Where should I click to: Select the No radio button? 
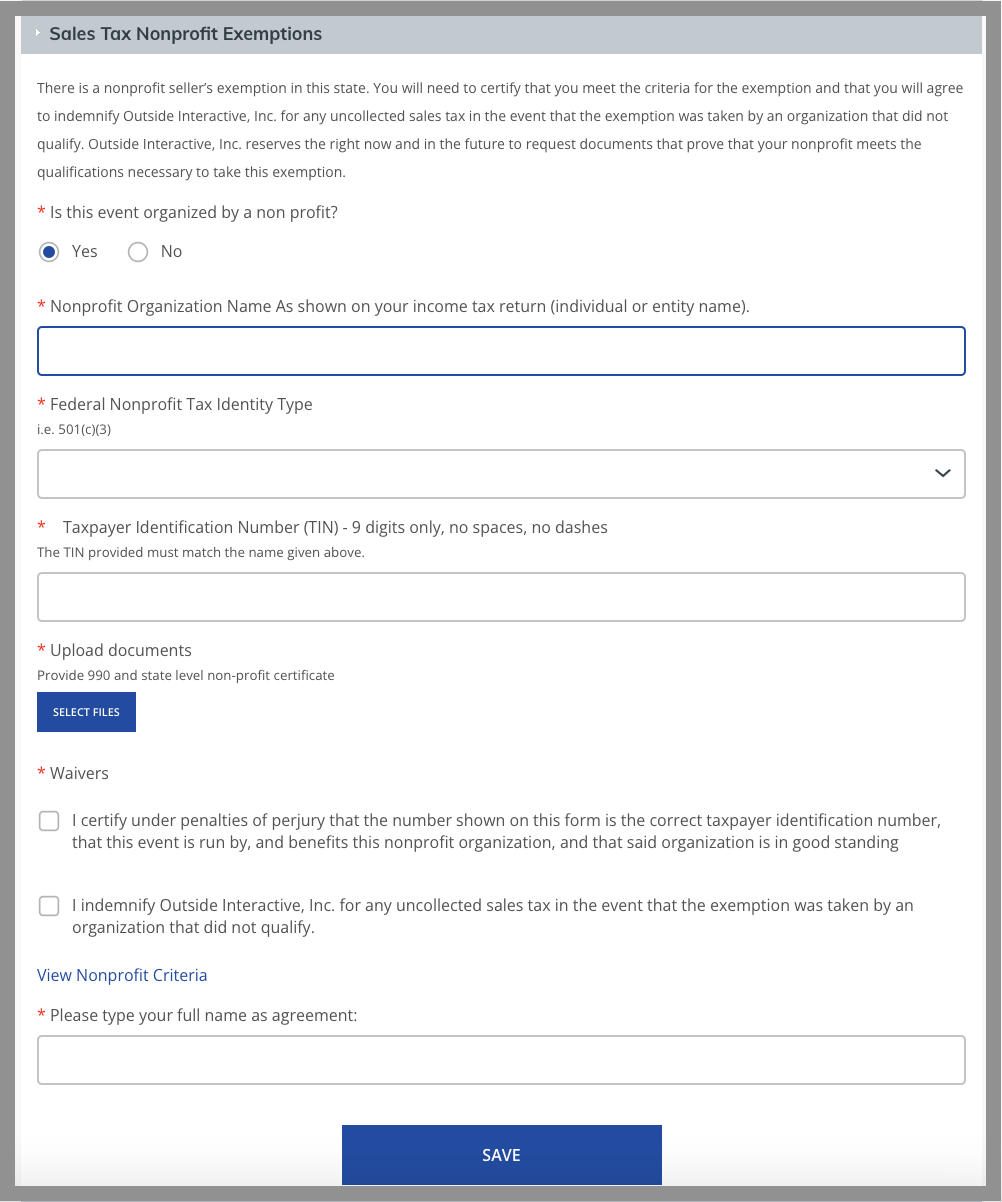138,252
